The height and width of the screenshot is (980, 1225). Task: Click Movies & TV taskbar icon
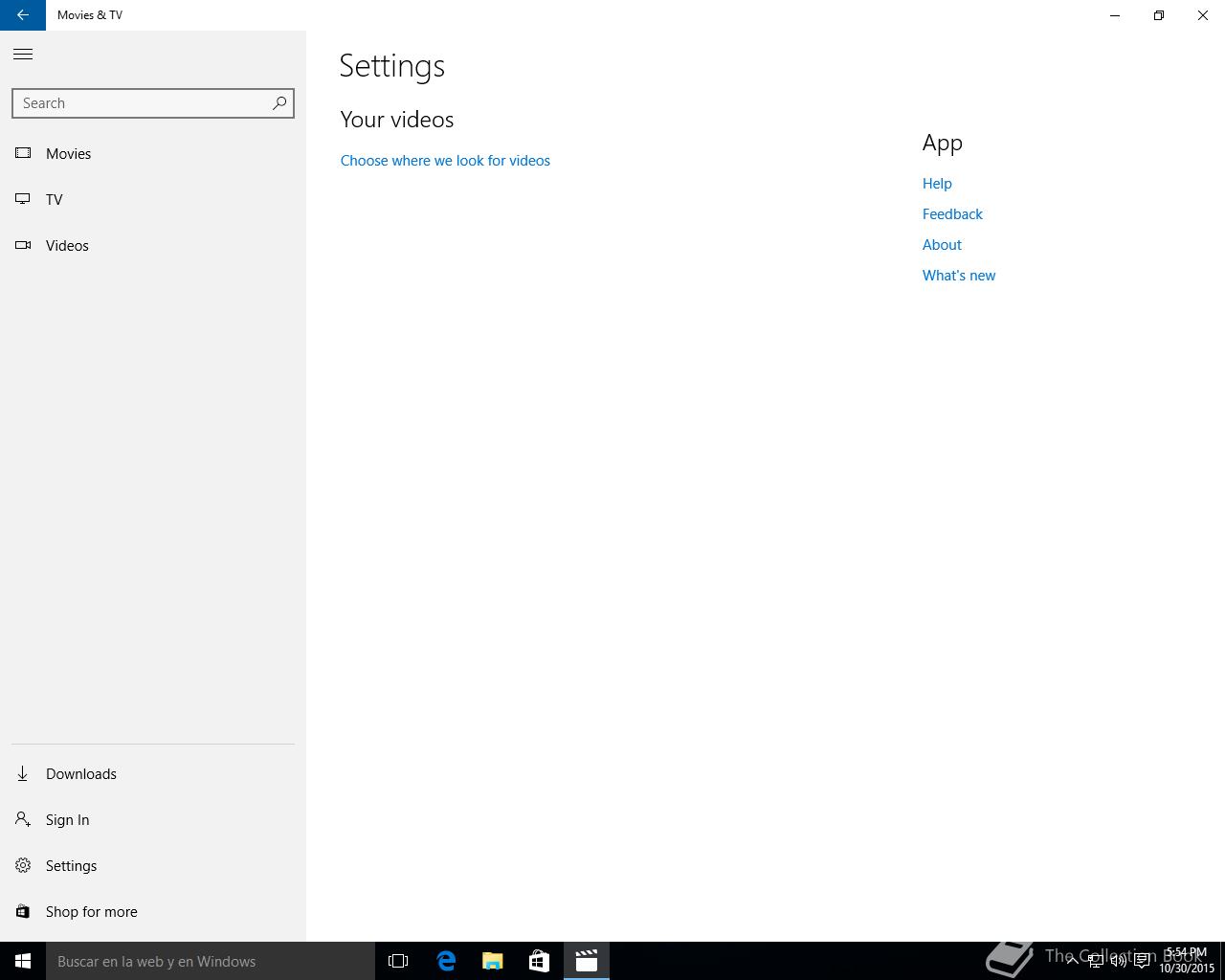586,961
